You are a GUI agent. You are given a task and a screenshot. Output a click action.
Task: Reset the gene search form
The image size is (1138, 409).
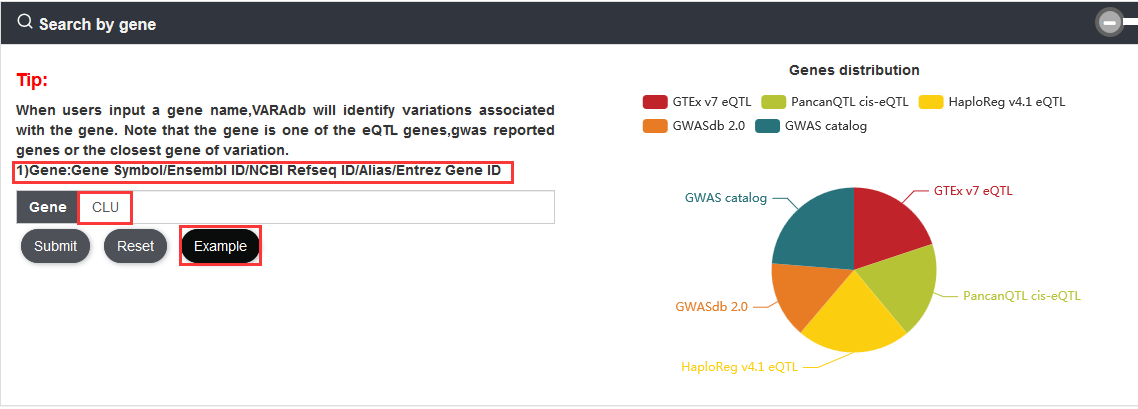click(136, 247)
